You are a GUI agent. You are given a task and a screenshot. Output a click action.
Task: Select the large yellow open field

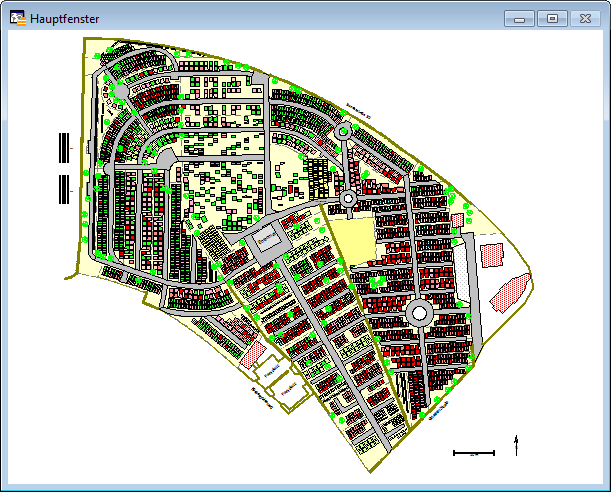click(352, 241)
